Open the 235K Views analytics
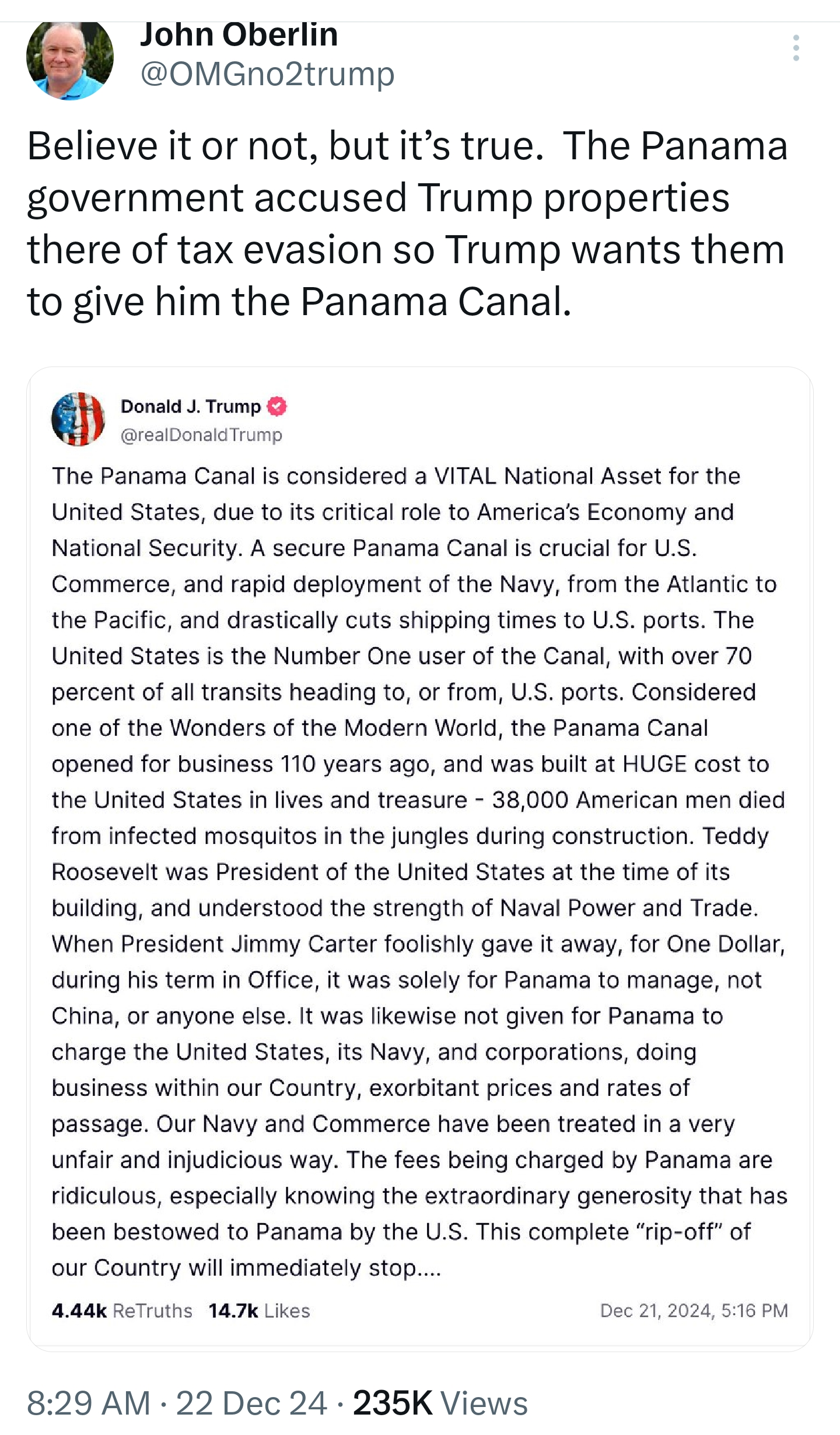 coord(440,1403)
